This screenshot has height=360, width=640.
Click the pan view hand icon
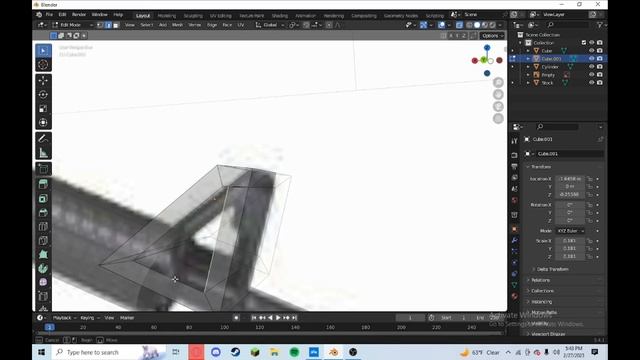(x=498, y=95)
